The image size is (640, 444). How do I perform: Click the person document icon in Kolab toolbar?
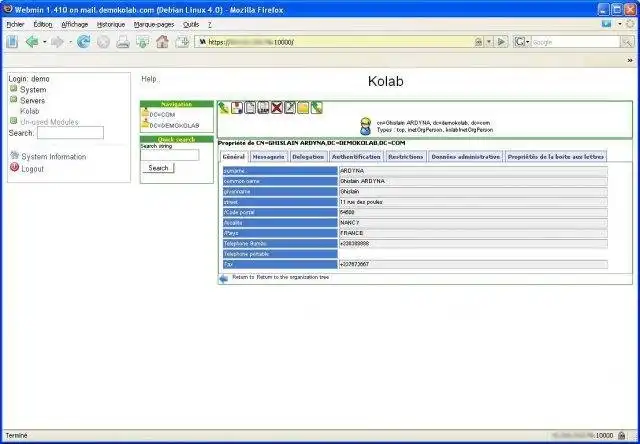click(237, 108)
